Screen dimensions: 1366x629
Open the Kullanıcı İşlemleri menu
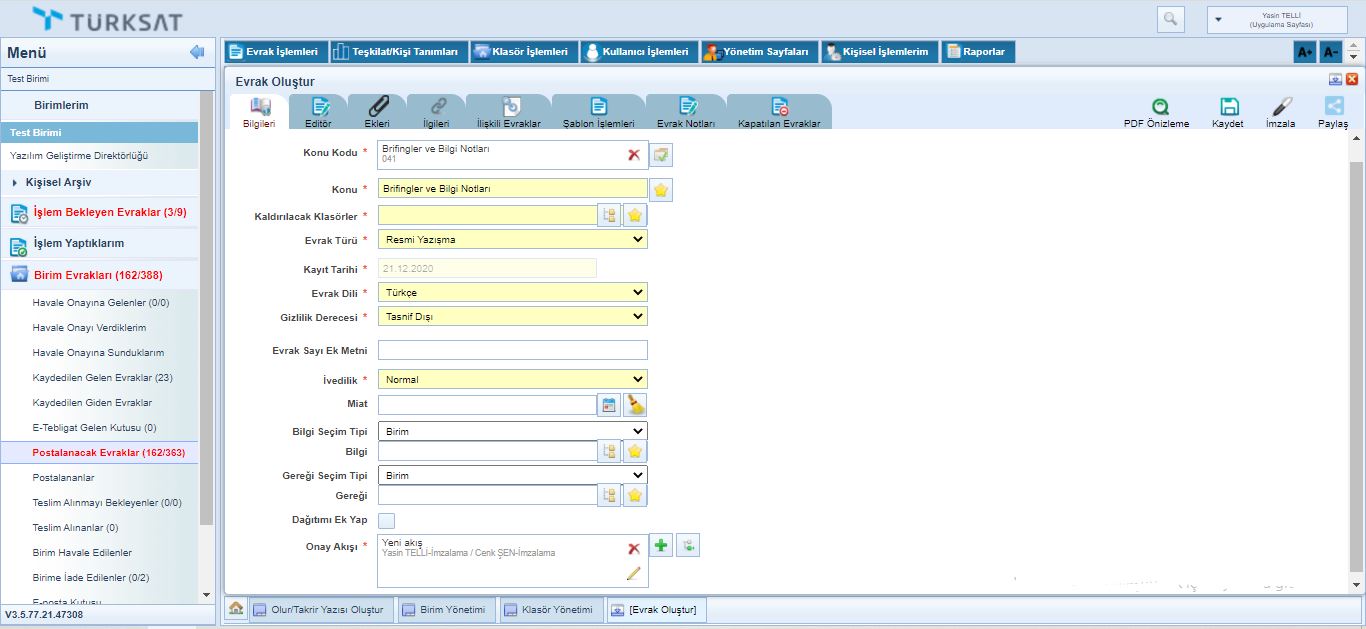(x=637, y=52)
